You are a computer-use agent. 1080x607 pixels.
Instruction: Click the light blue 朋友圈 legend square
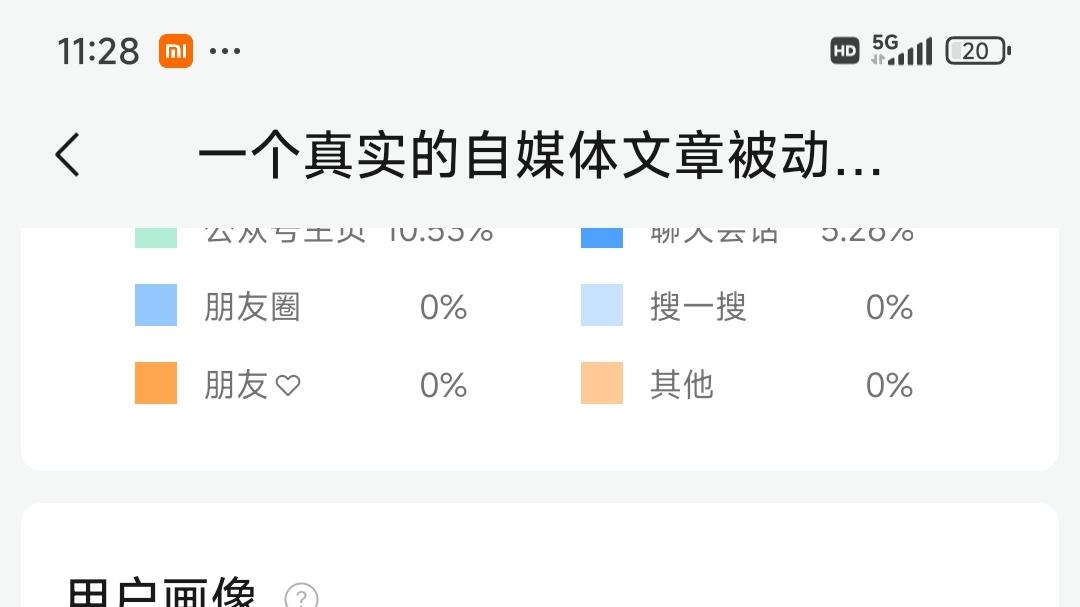[155, 305]
